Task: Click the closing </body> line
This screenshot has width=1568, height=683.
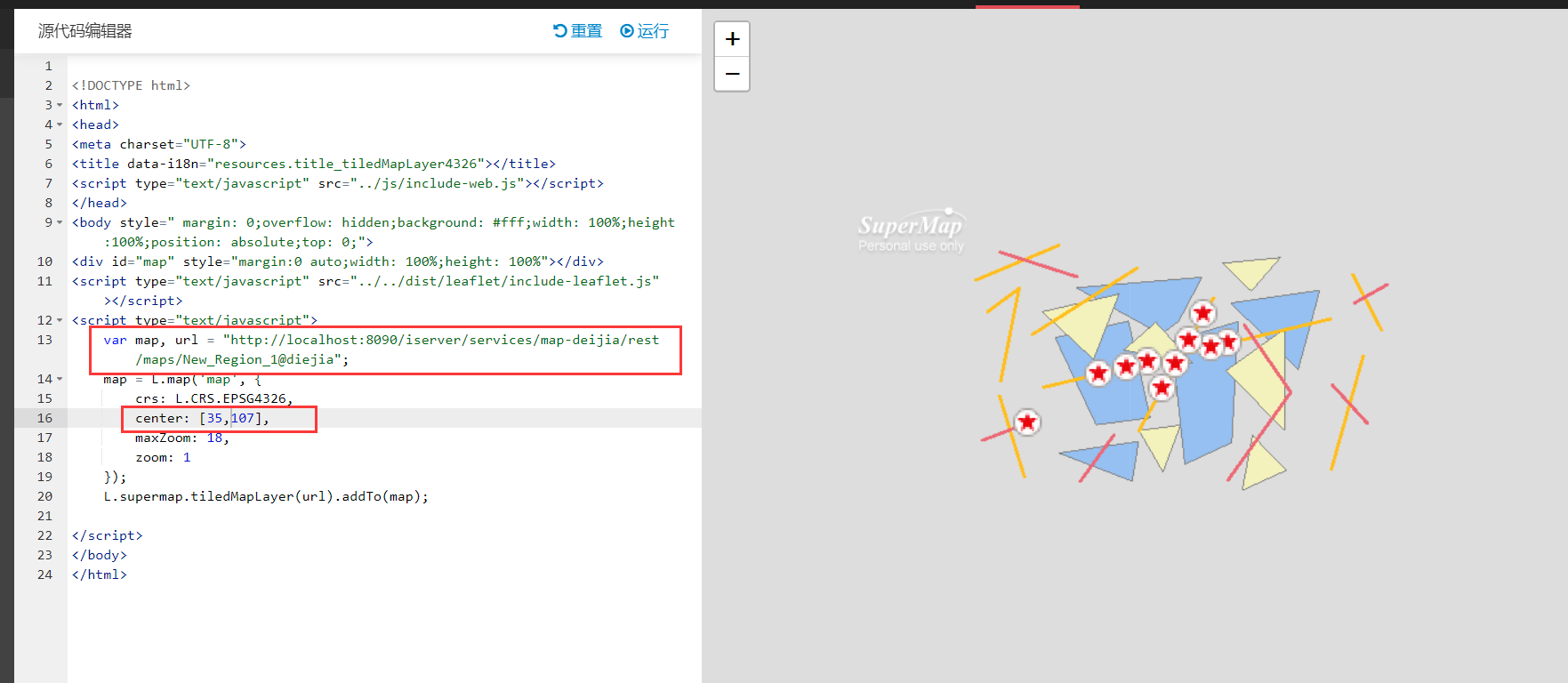Action: [x=100, y=555]
